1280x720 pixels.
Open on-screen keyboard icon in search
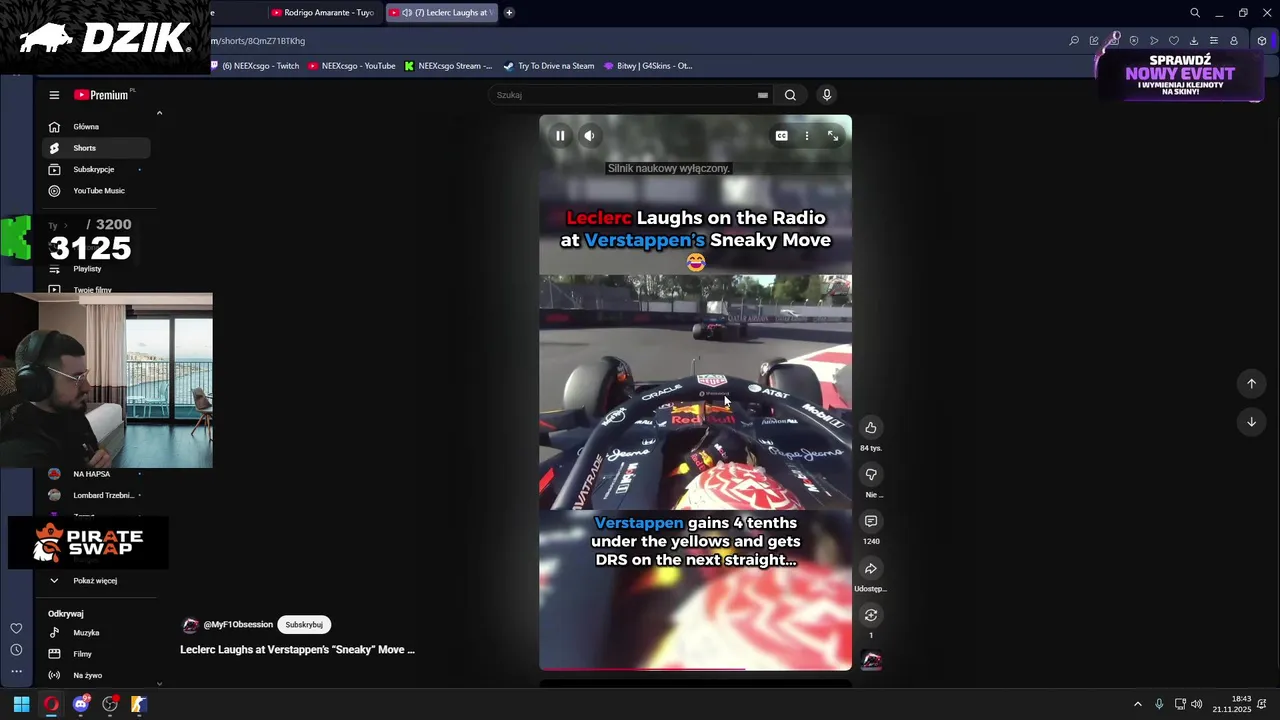[x=763, y=95]
